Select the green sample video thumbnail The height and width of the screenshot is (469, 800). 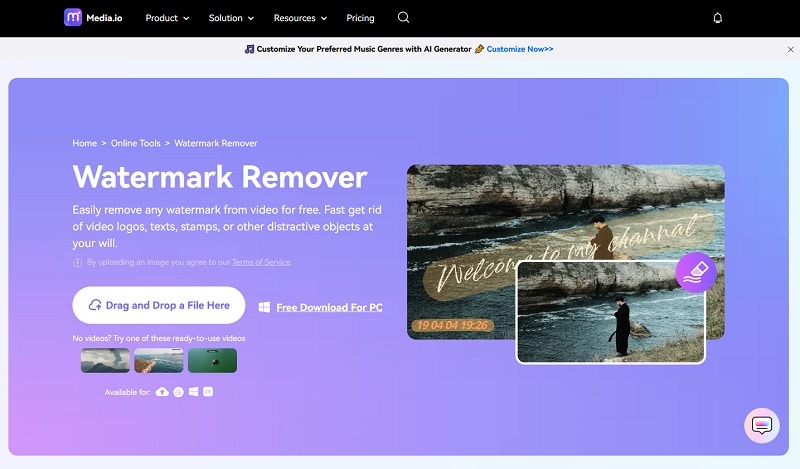(x=212, y=360)
